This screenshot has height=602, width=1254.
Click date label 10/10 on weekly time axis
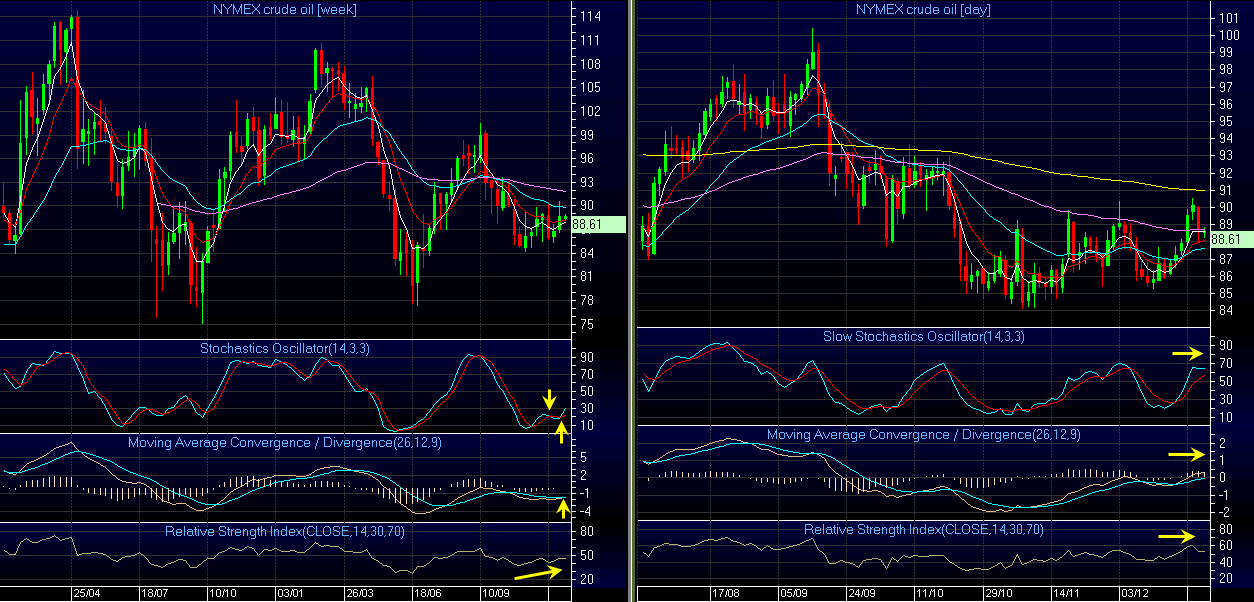tap(224, 593)
